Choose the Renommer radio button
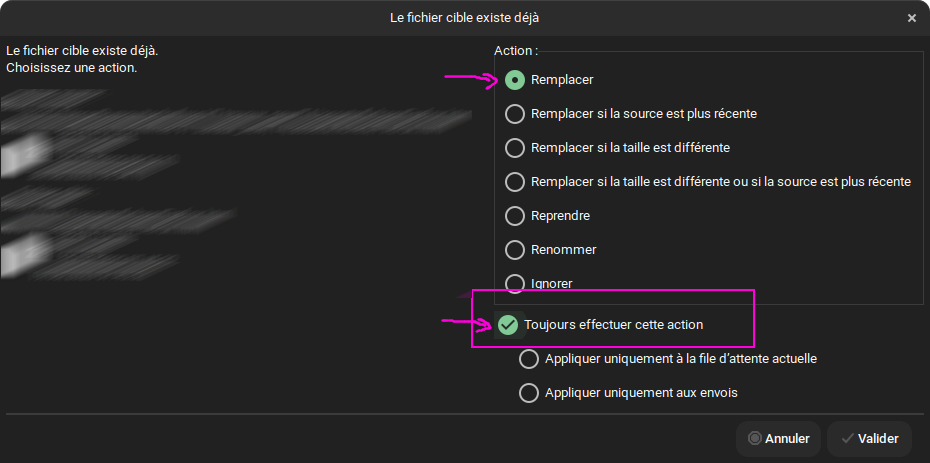This screenshot has height=463, width=930. point(515,249)
